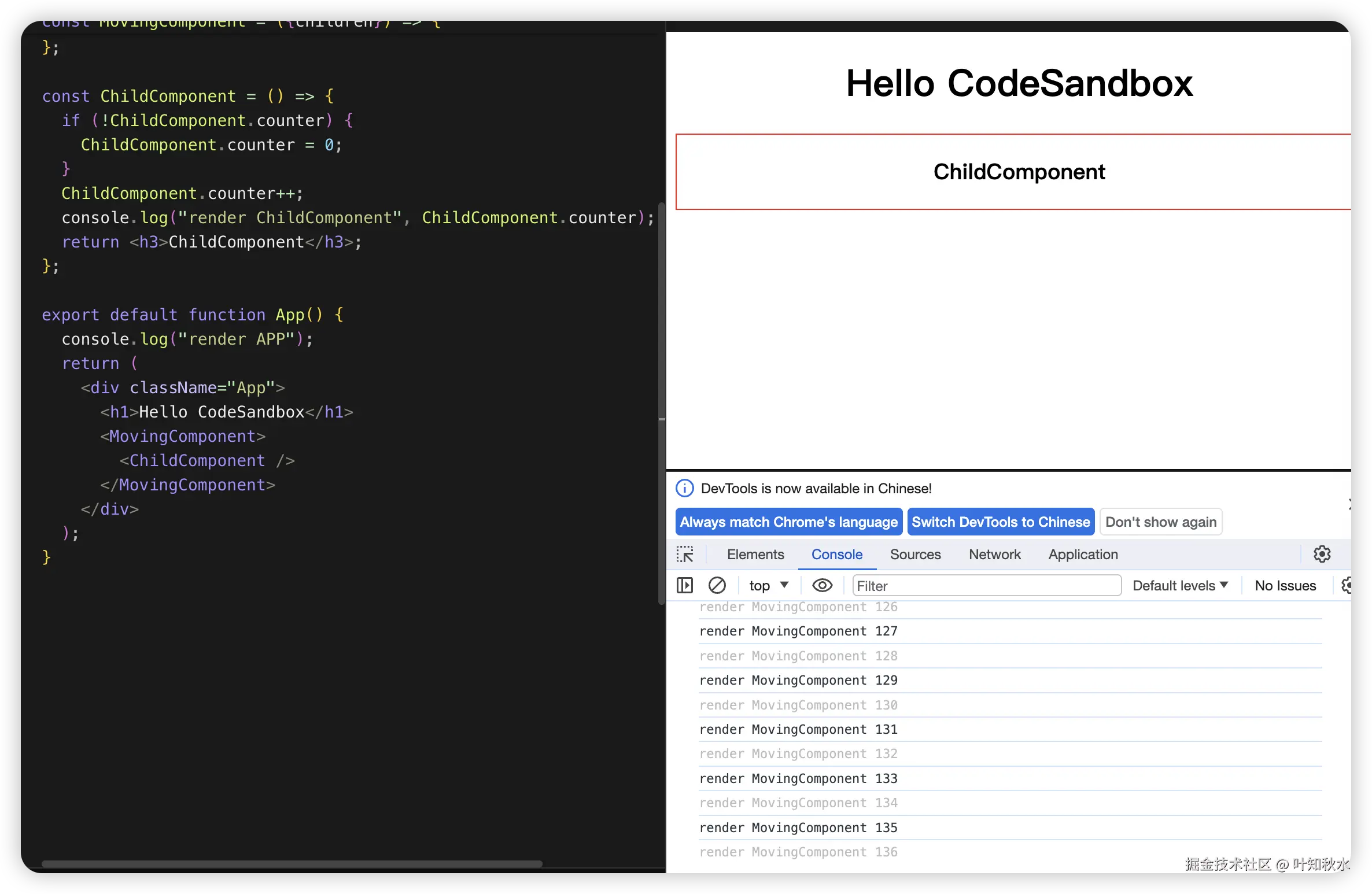Click the editor horizontal scrollbar
The image size is (1372, 894).
(x=292, y=863)
